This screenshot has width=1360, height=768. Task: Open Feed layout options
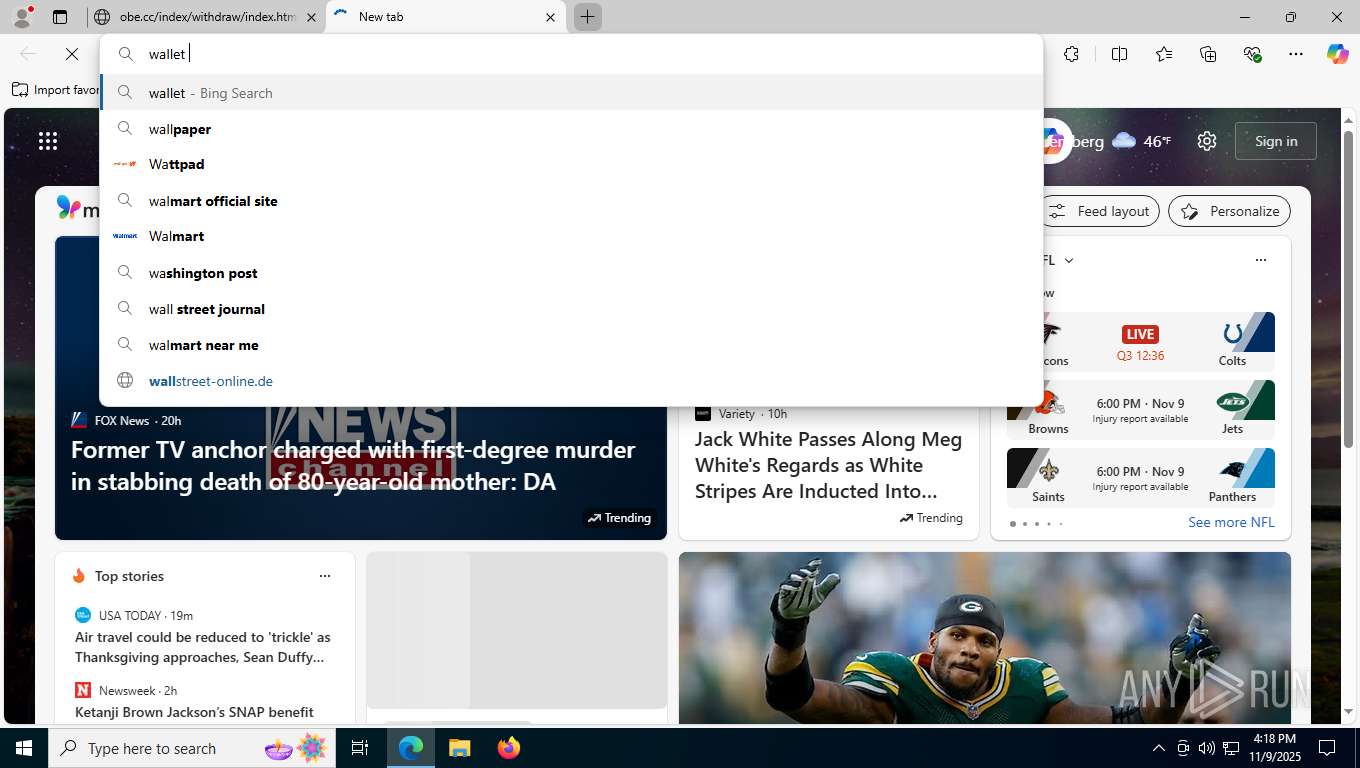click(1100, 211)
